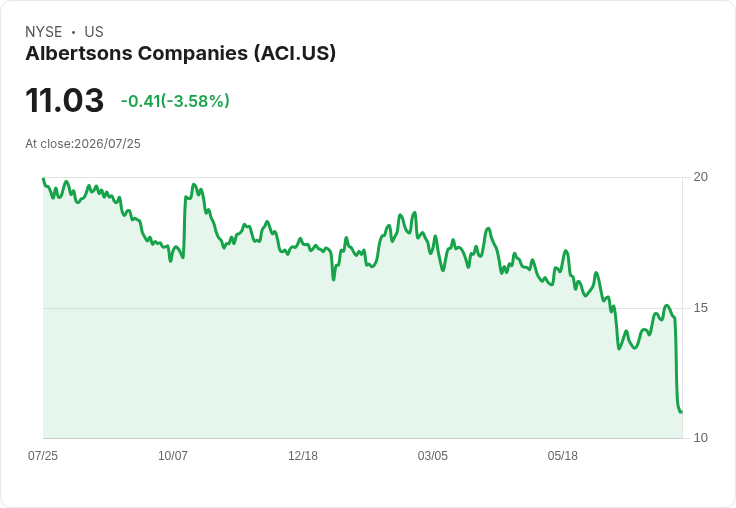
Task: Click the 10 y-axis price label
Action: click(700, 438)
